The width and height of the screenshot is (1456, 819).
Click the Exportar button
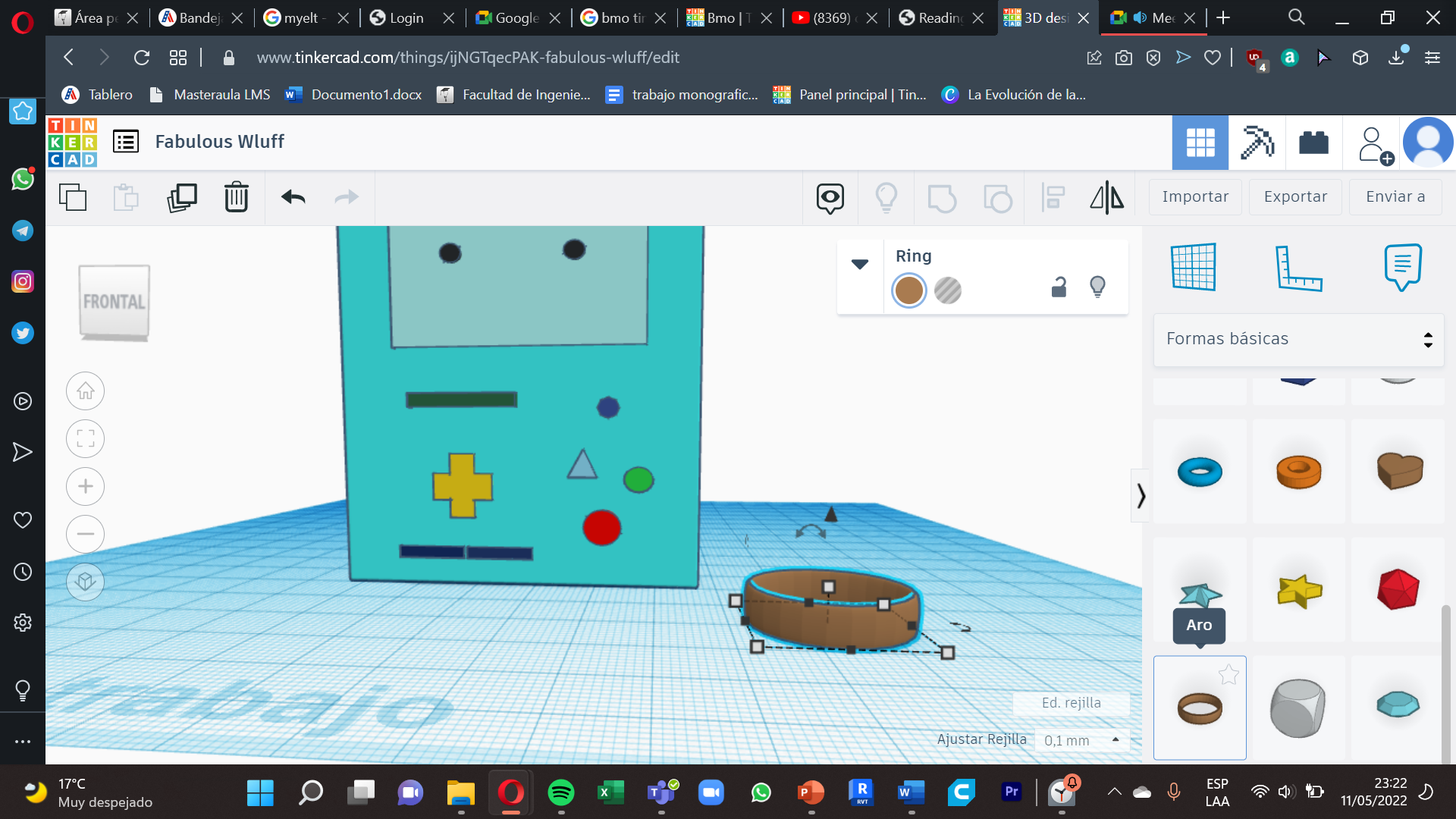tap(1295, 197)
